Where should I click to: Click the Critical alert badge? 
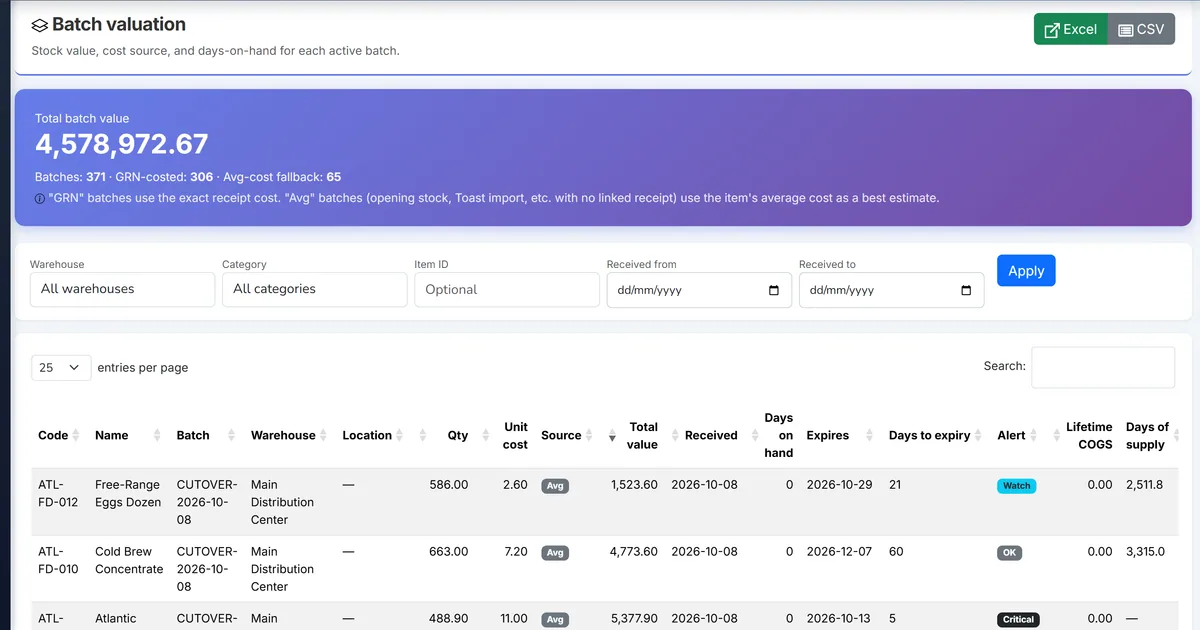click(1018, 619)
